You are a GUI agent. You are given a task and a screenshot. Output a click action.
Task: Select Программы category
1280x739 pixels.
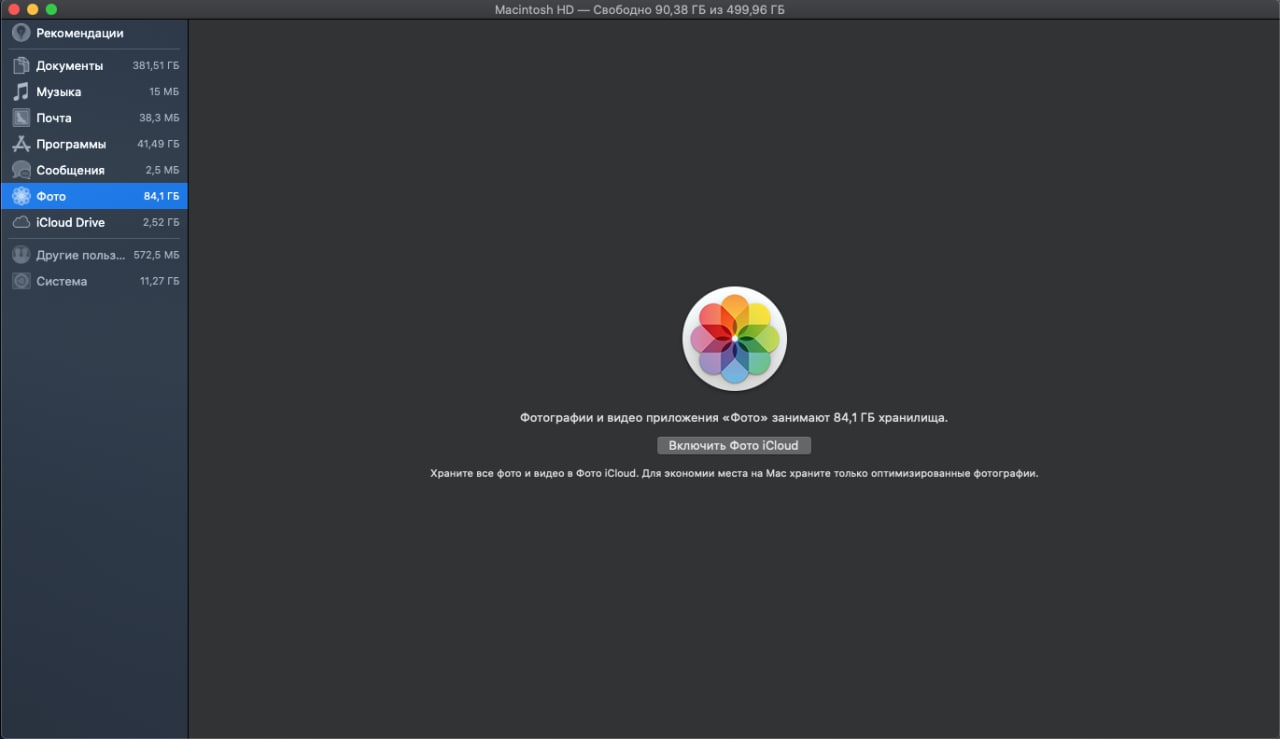(71, 144)
